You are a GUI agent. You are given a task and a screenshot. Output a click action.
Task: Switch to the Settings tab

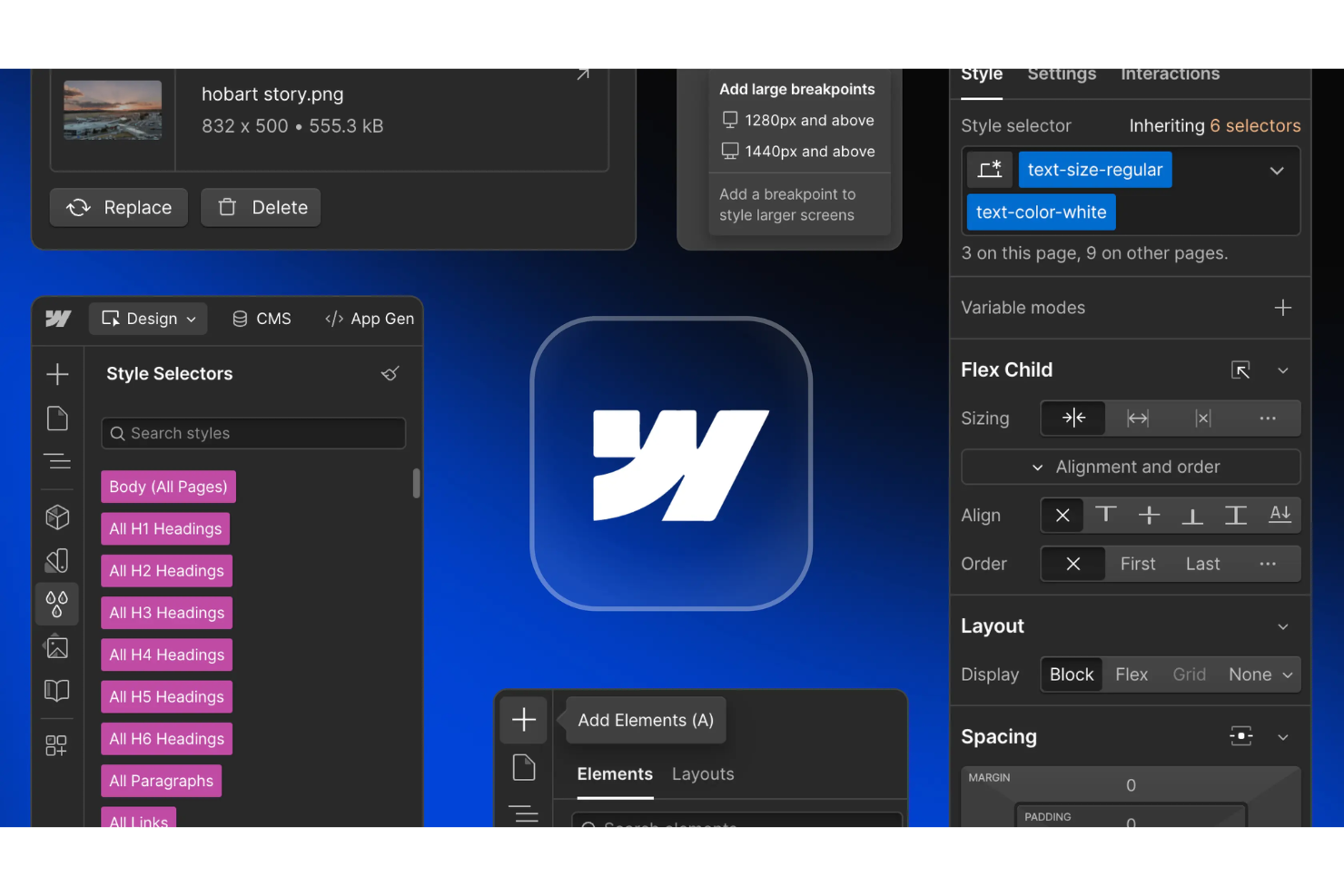pyautogui.click(x=1061, y=74)
